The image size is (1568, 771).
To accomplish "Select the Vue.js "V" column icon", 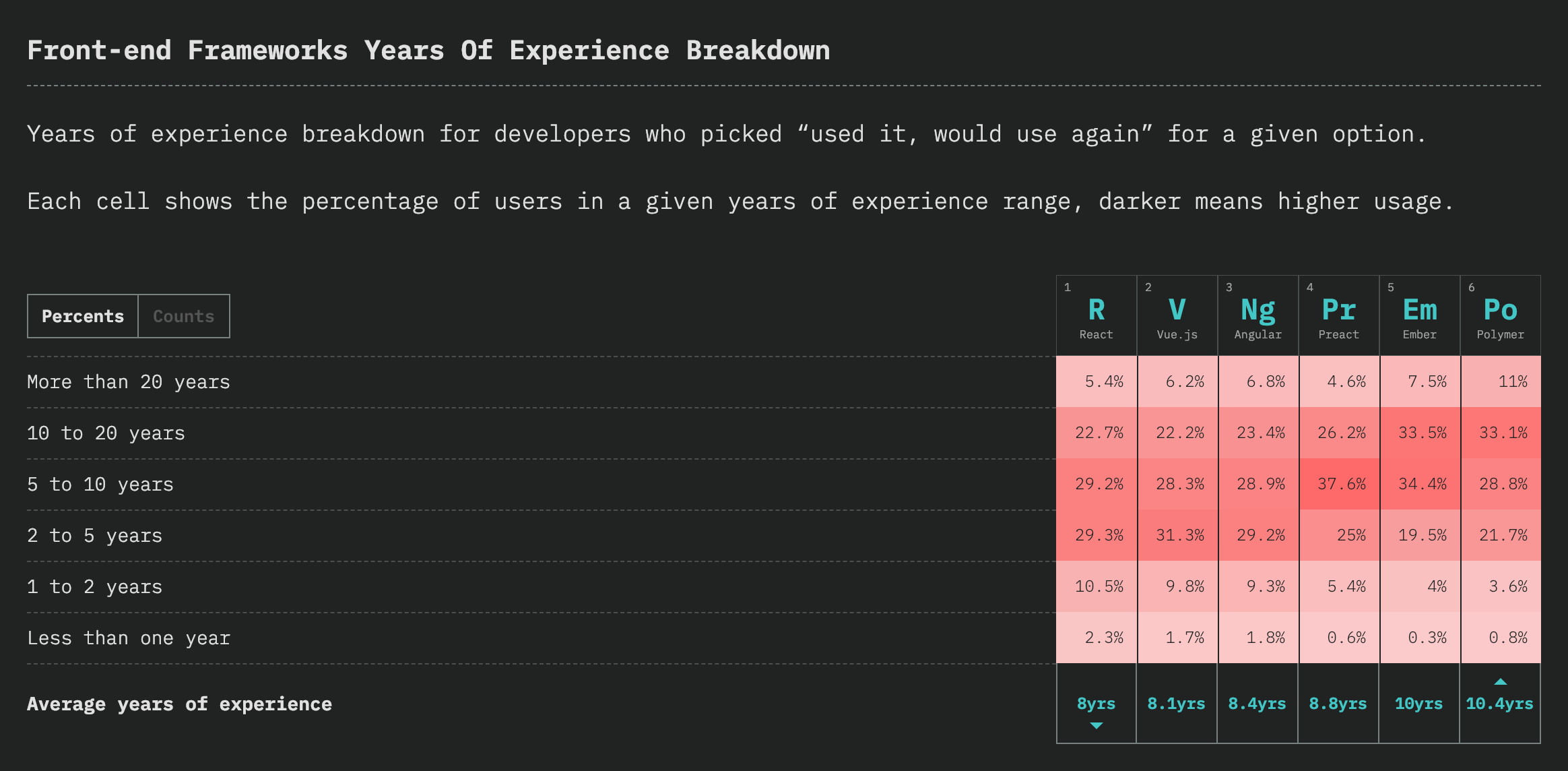I will point(1177,309).
